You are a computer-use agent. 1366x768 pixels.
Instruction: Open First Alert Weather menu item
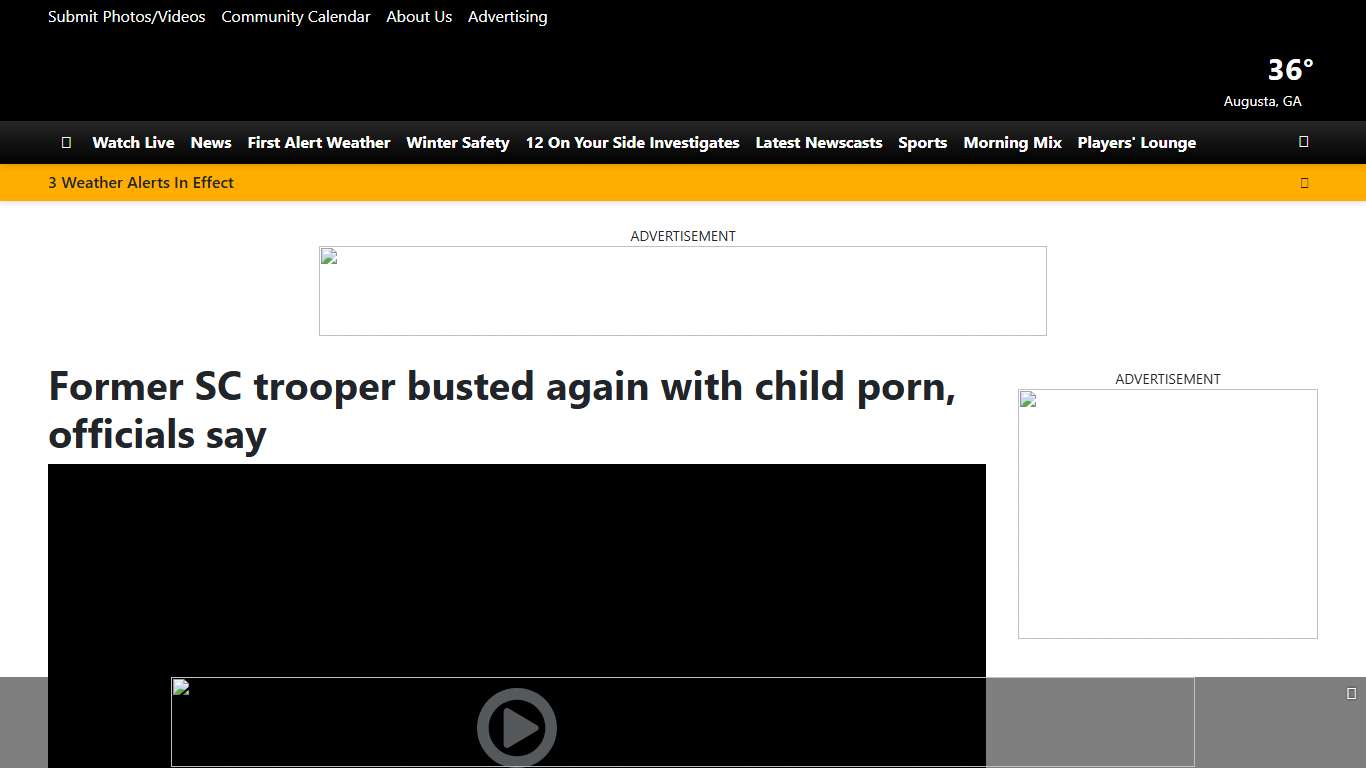pyautogui.click(x=319, y=143)
